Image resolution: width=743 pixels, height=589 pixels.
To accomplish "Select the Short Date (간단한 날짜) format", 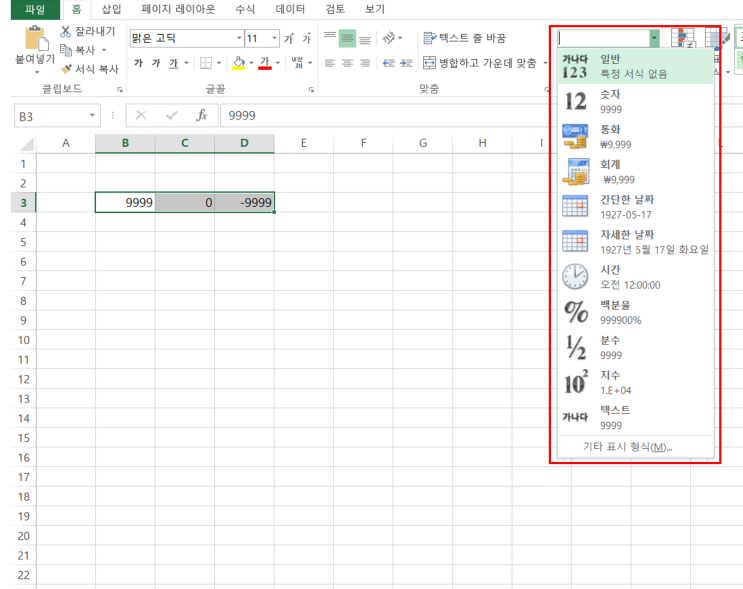I will point(635,207).
